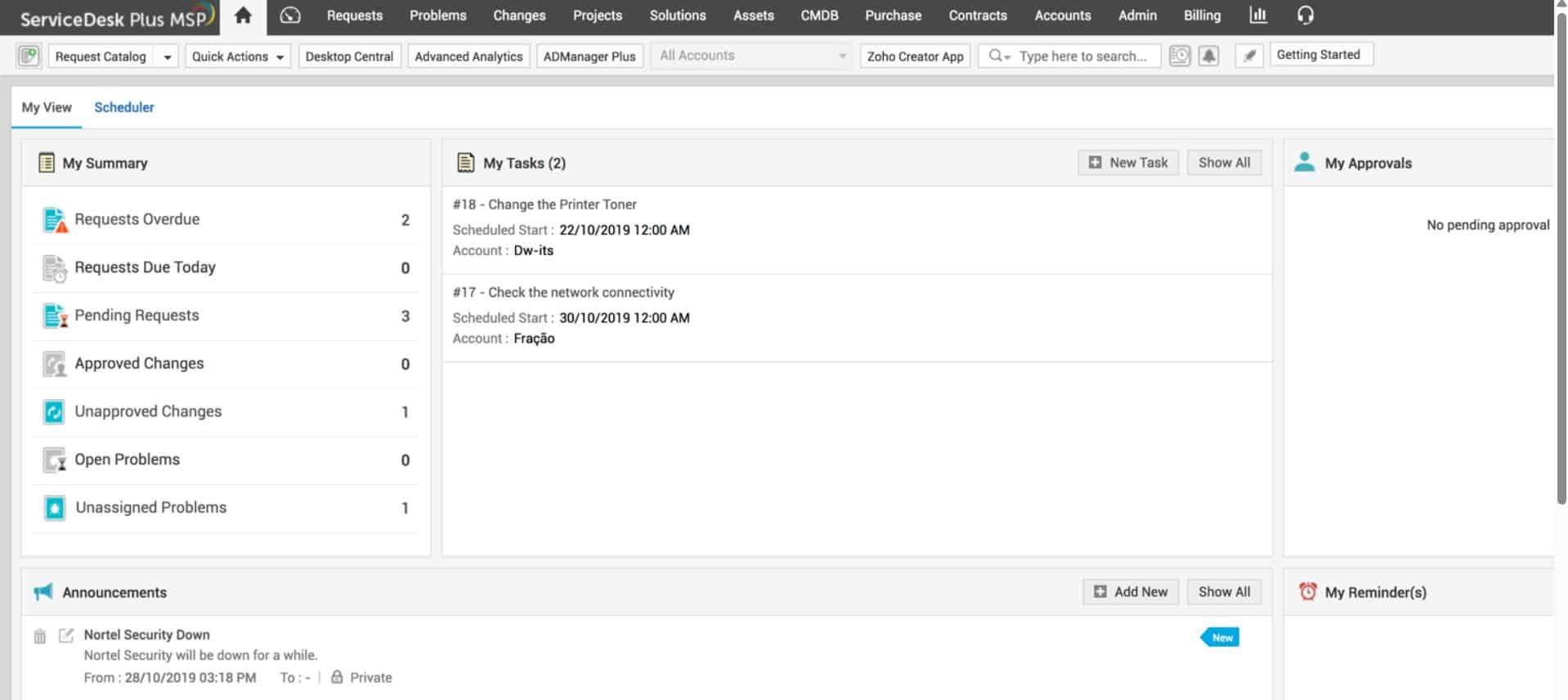Click the Open Problems icon
Viewport: 1568px width, 700px height.
[55, 460]
